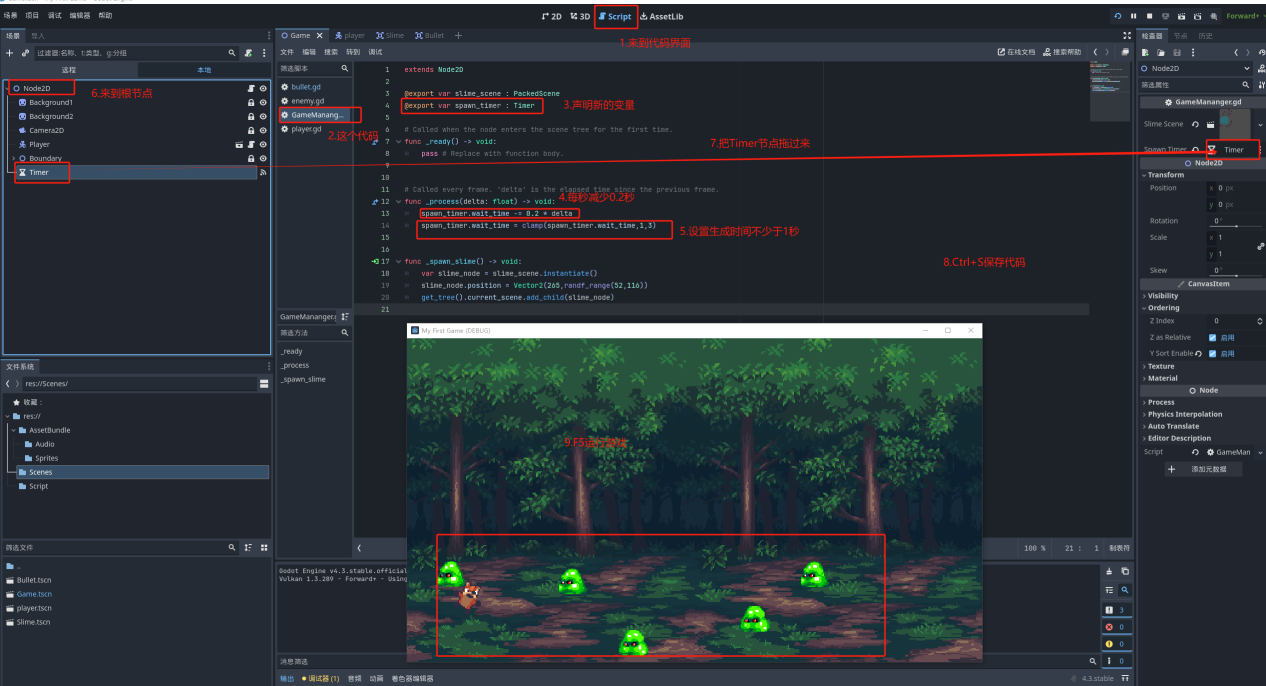
Task: Add a new child node with plus icon
Action: point(10,52)
